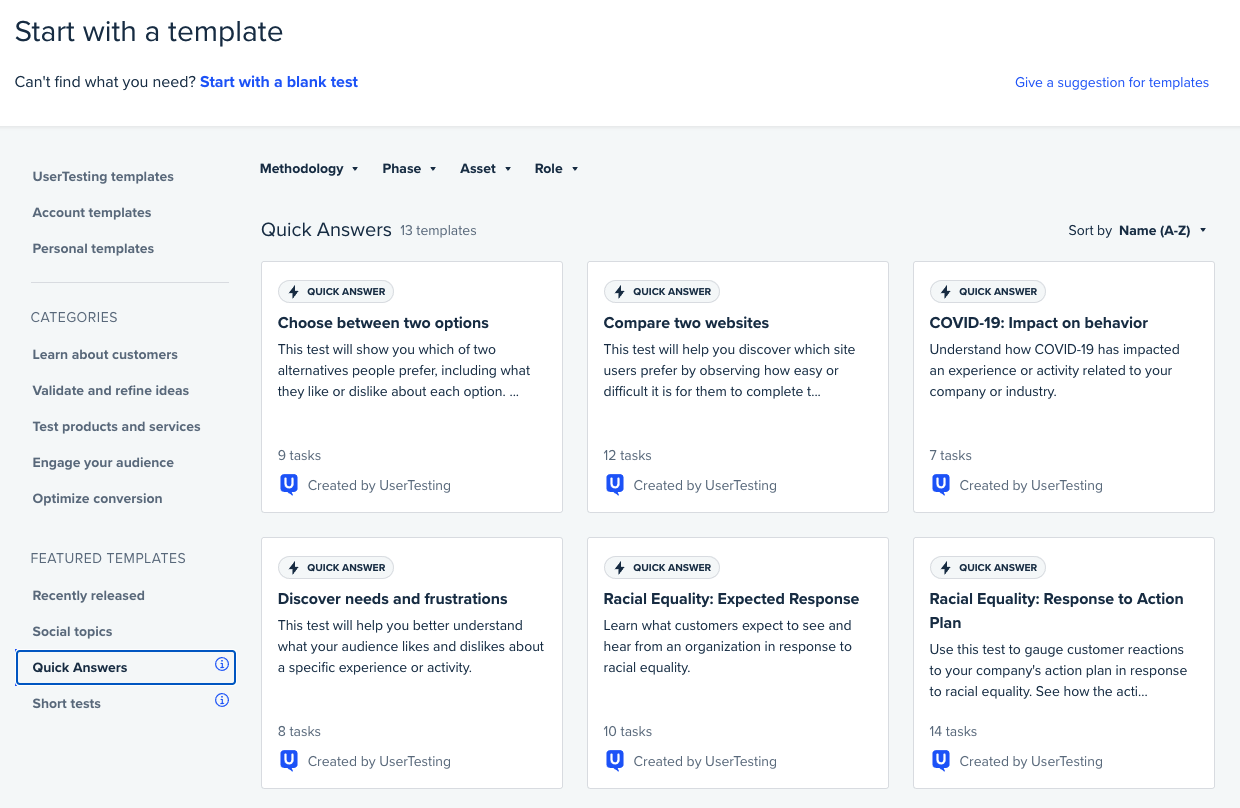This screenshot has width=1240, height=808.
Task: Click '9 tasks' on Choose between two options card
Action: coord(299,456)
